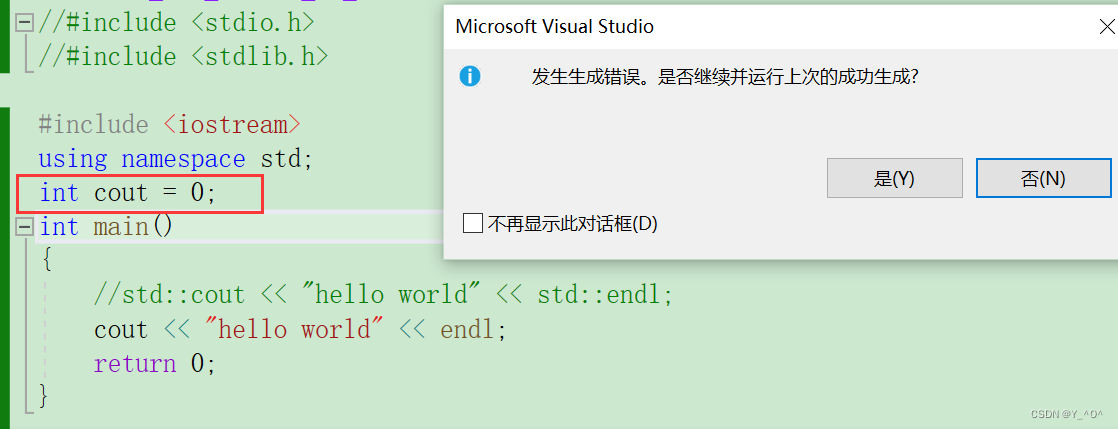The height and width of the screenshot is (429, 1118).
Task: Click the //#include <stdlib.h> comment line
Action: (183, 56)
